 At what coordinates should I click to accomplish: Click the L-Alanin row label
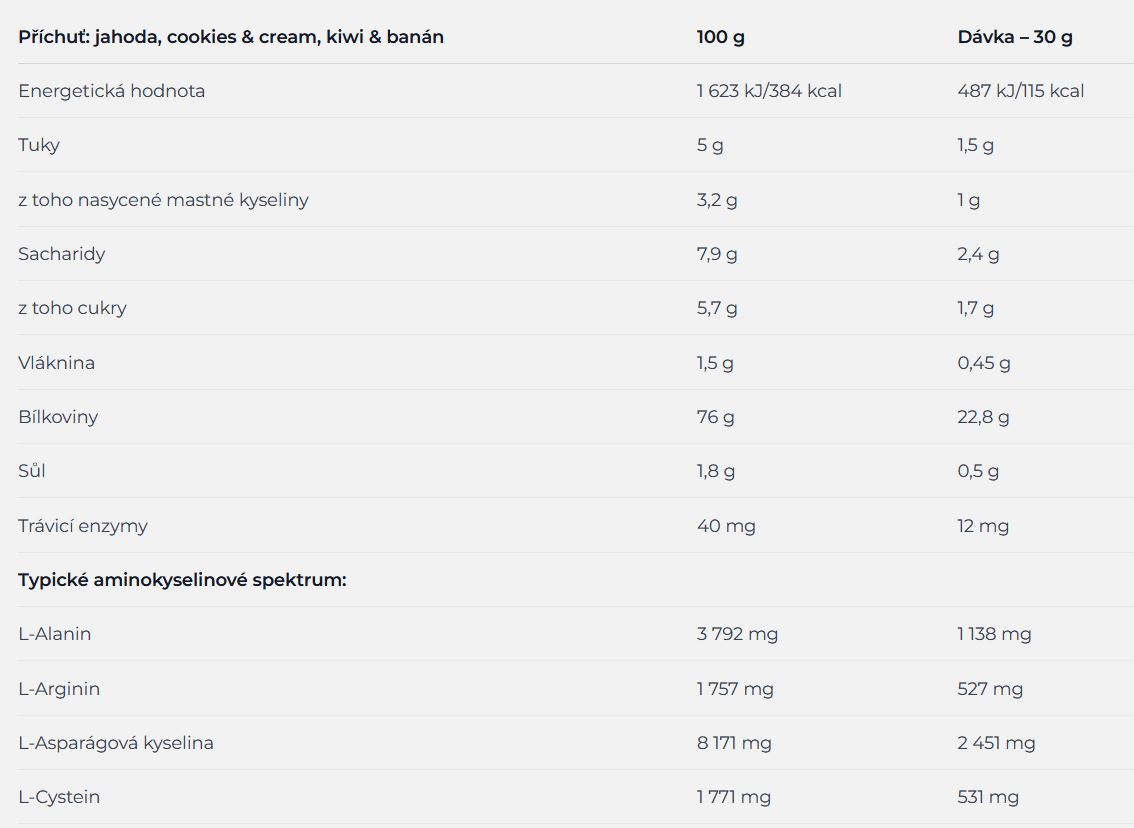[x=55, y=634]
